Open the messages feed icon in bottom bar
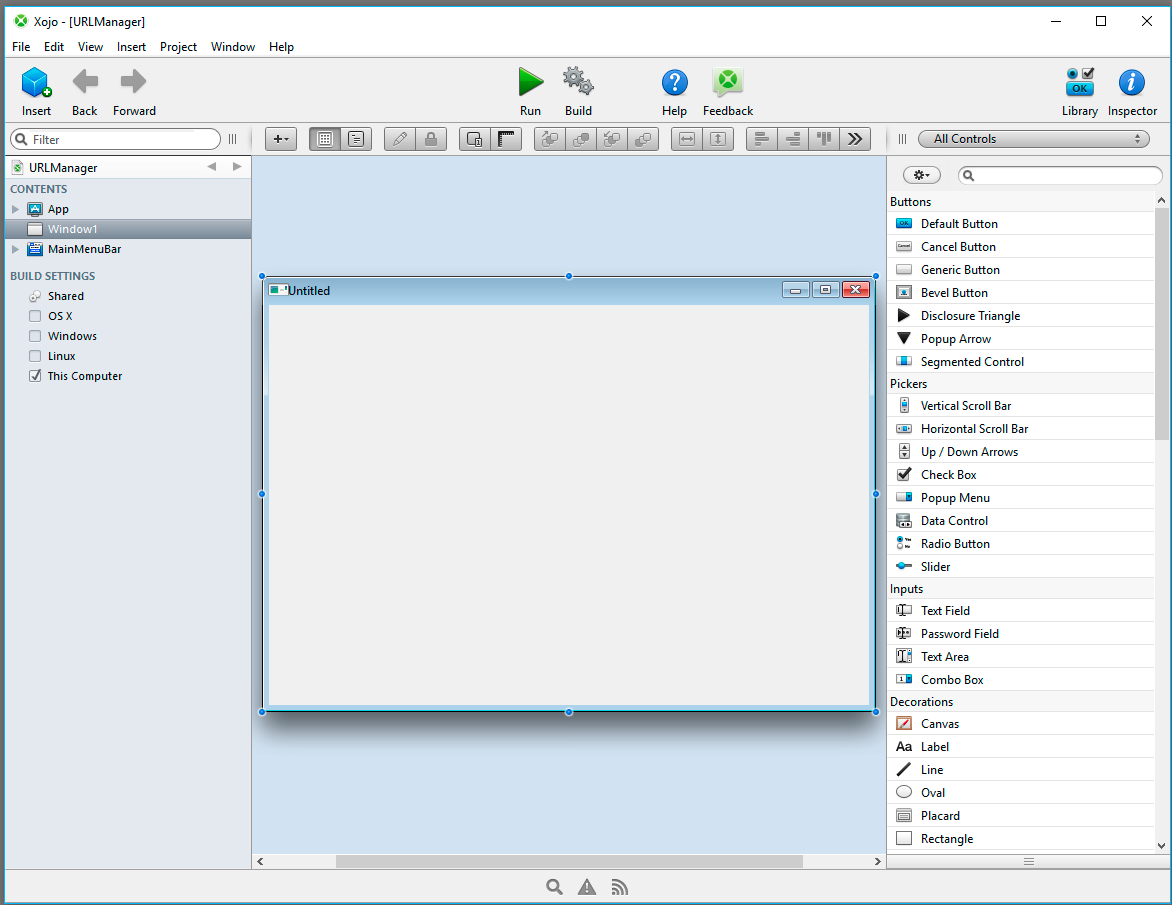 pyautogui.click(x=619, y=887)
